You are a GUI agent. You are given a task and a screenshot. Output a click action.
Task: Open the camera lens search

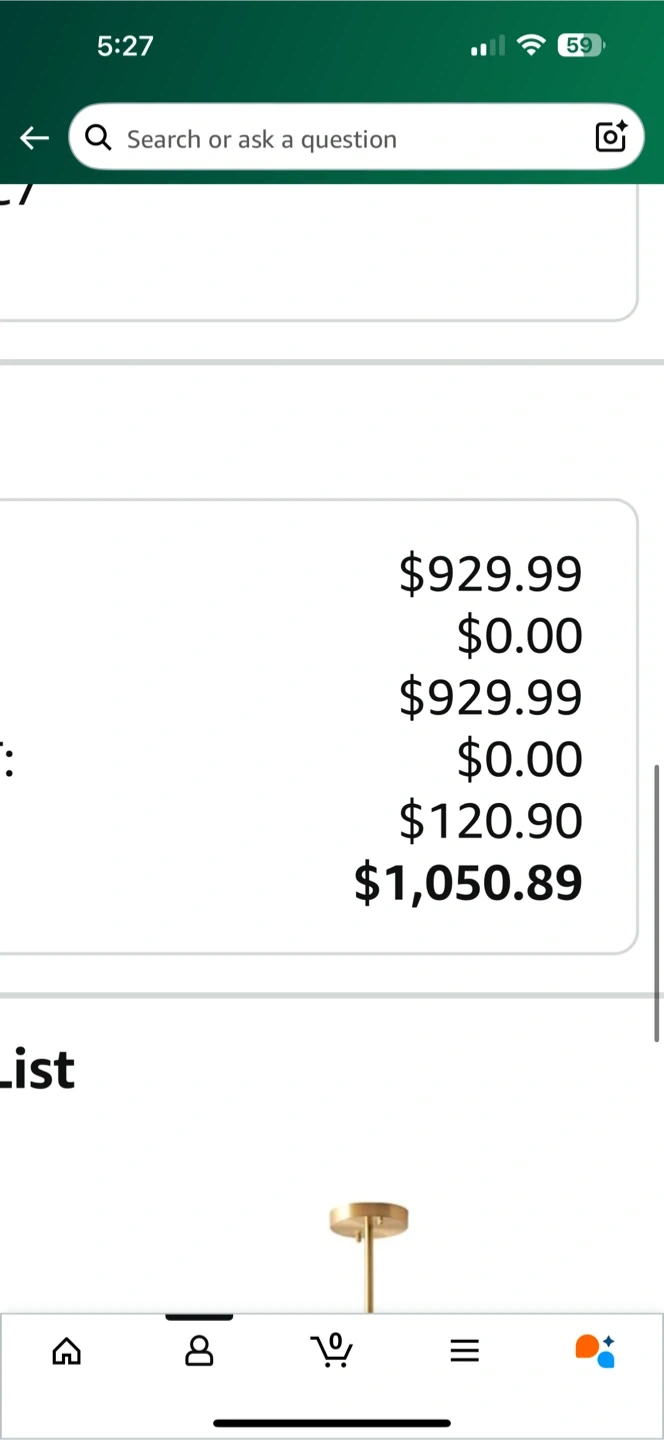610,137
